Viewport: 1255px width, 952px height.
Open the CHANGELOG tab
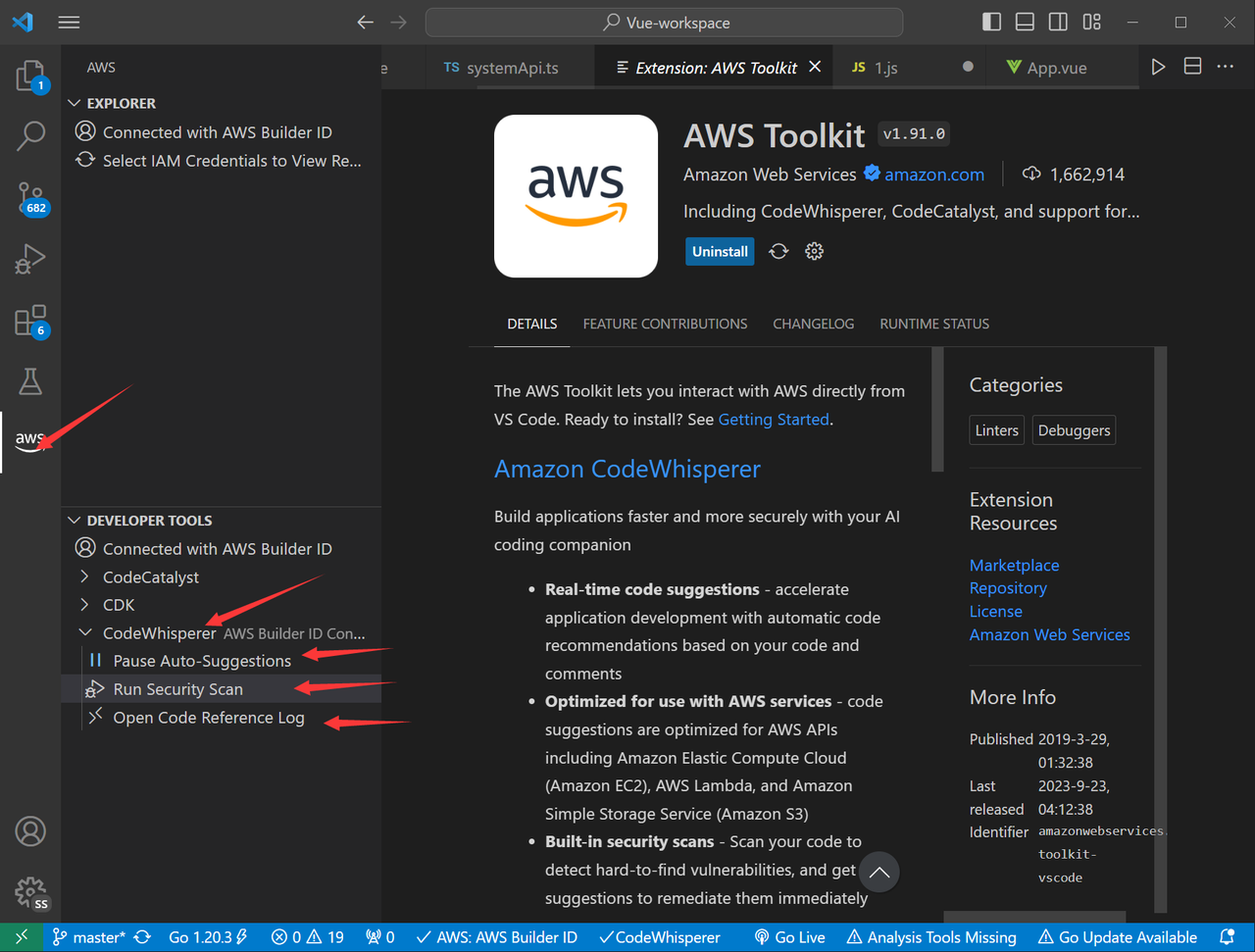coord(813,324)
